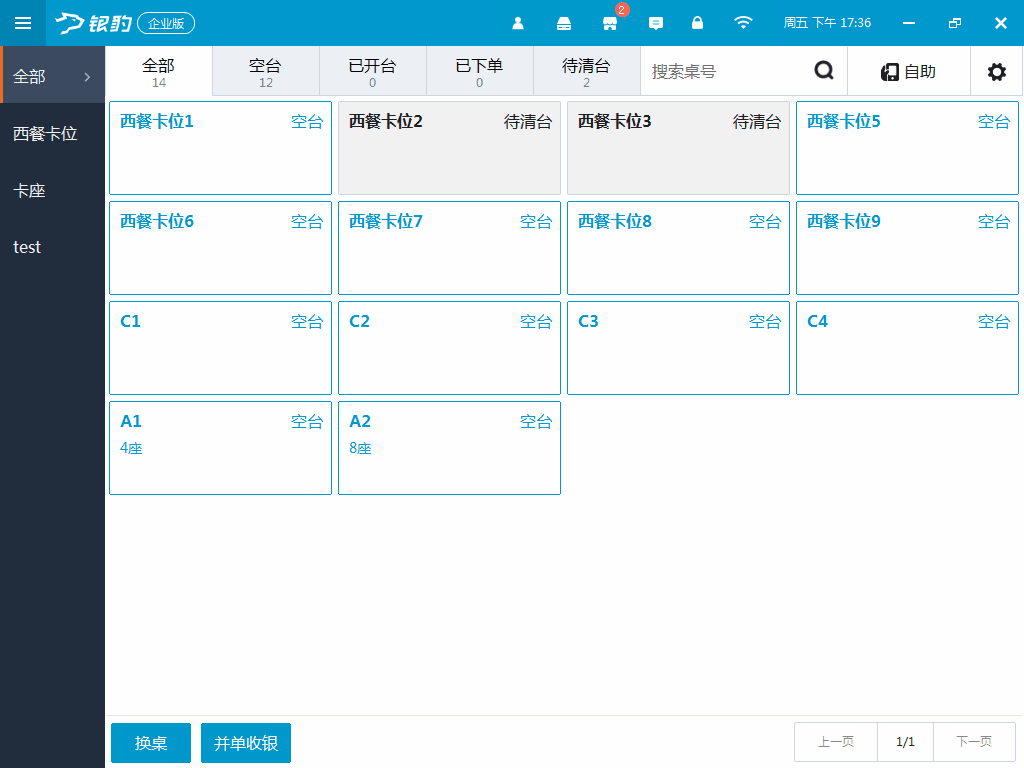Click the 企业版 edition badge
Screen dimensions: 1024x768
[x=166, y=24]
